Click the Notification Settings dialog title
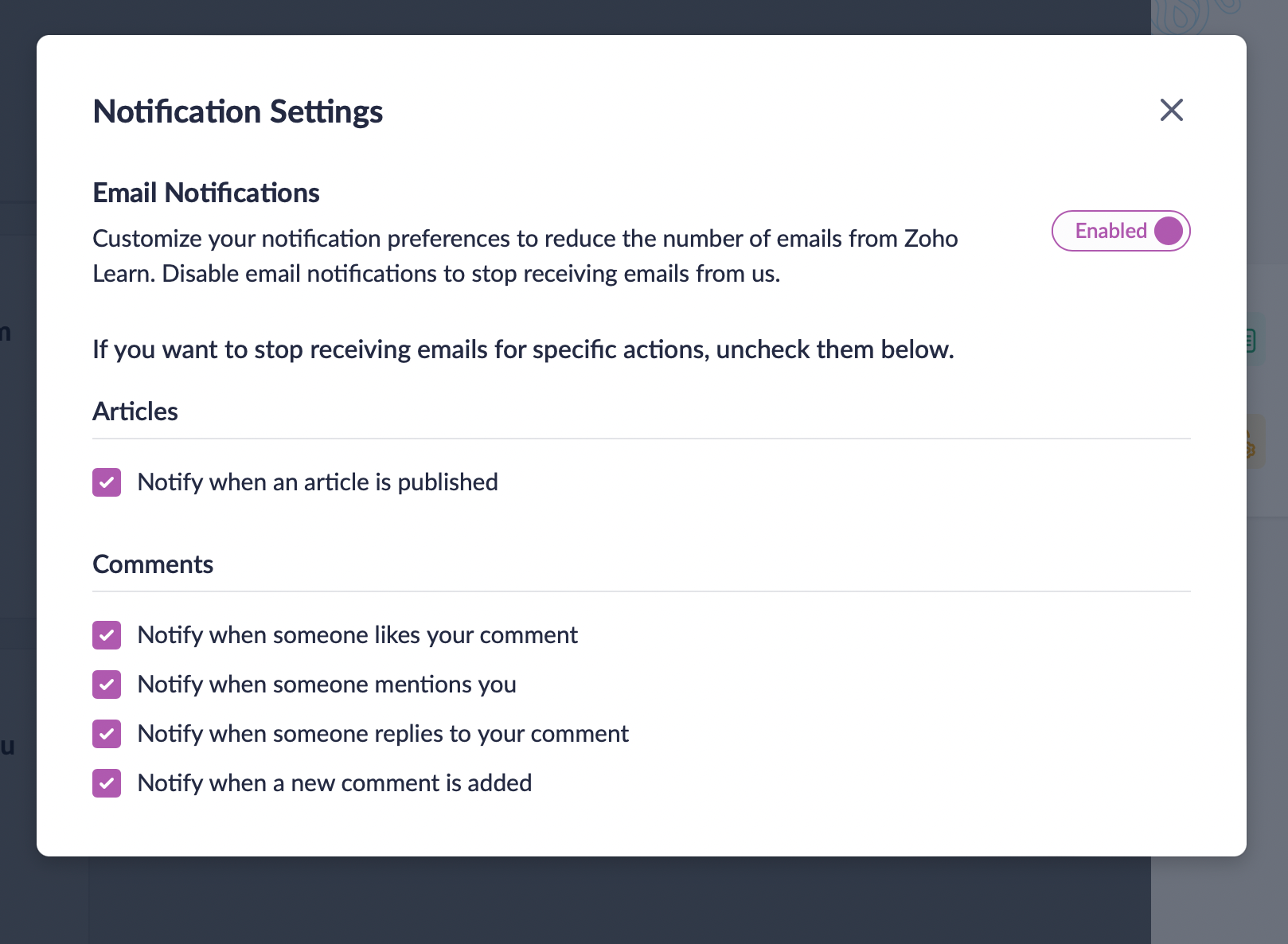1288x944 pixels. [x=238, y=111]
